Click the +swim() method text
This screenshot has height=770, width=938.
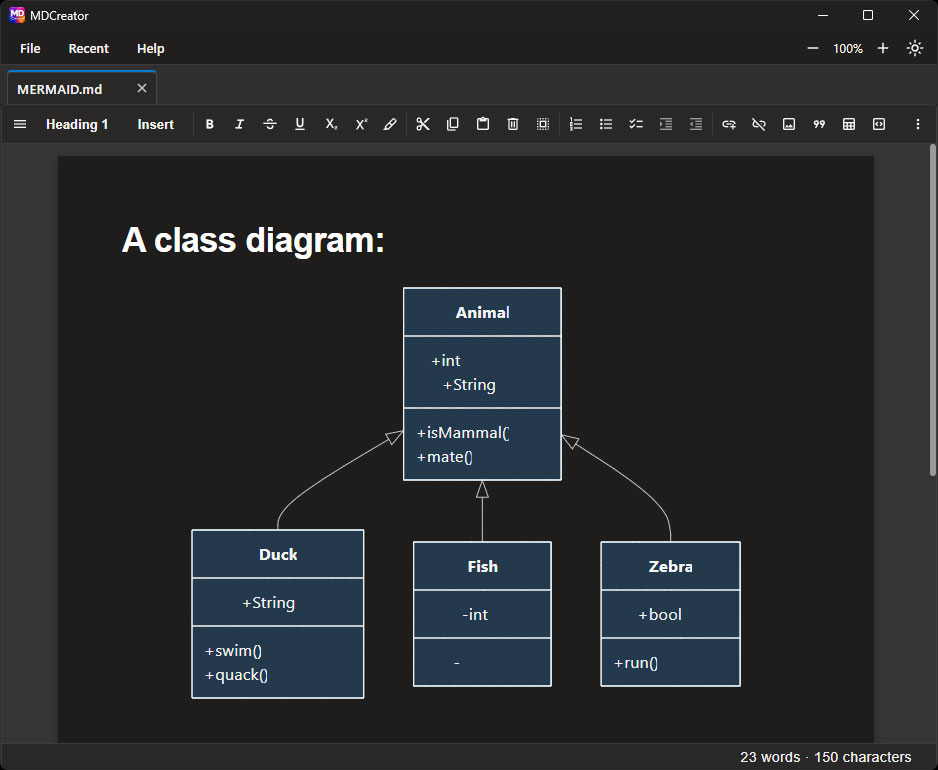tap(233, 651)
